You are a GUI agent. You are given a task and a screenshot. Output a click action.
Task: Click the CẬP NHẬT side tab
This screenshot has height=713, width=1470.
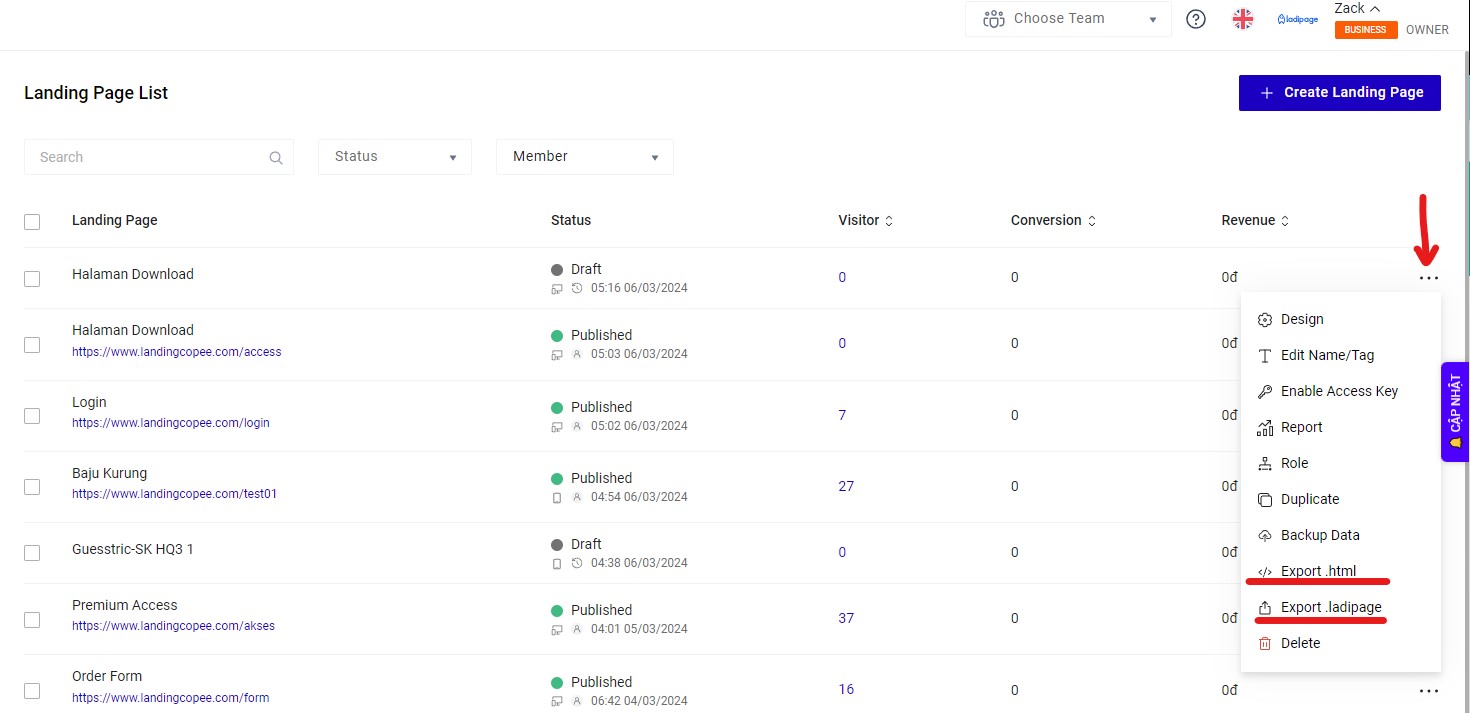1455,412
